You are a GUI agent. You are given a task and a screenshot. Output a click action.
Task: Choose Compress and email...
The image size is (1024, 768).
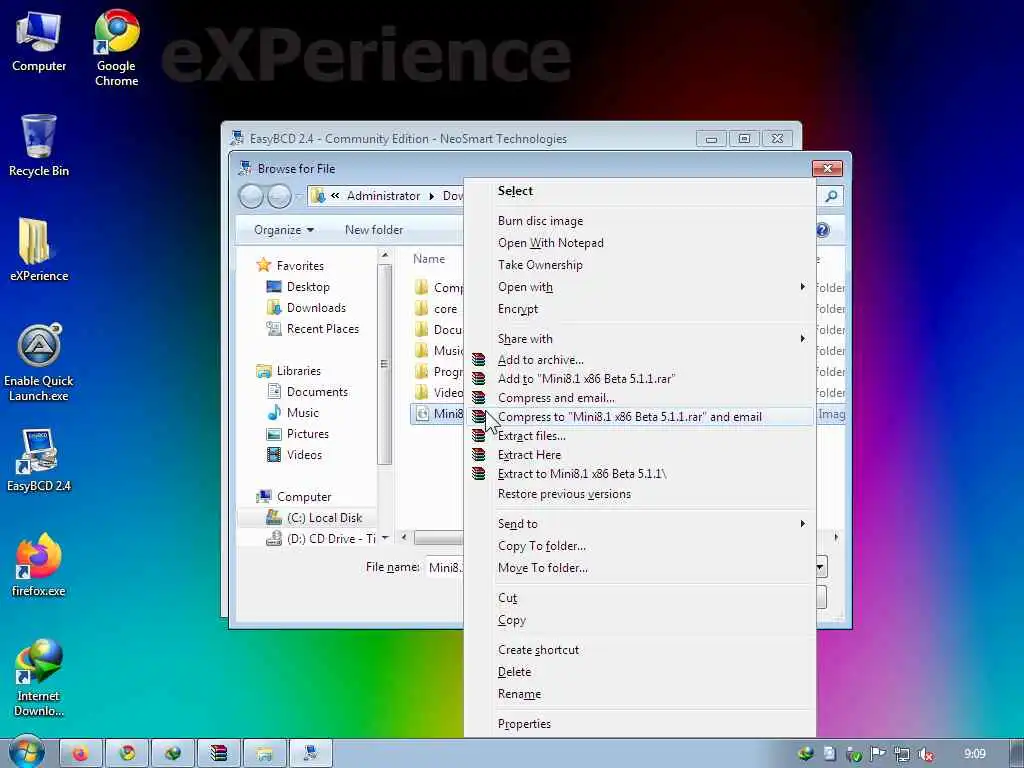click(640, 398)
